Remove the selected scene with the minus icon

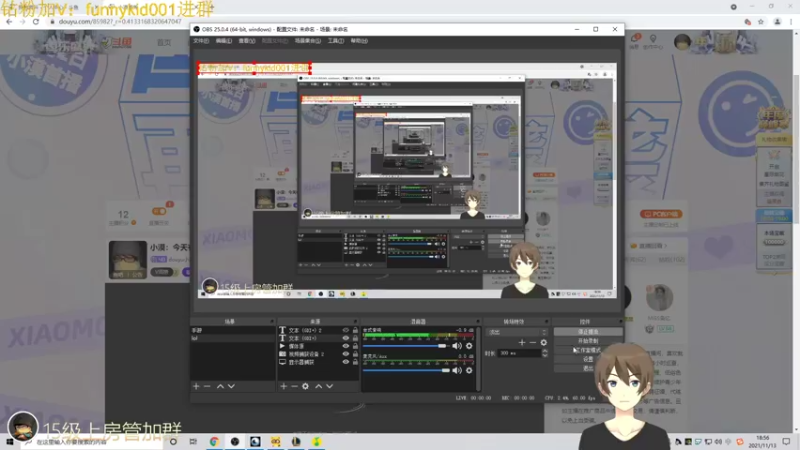tap(207, 386)
